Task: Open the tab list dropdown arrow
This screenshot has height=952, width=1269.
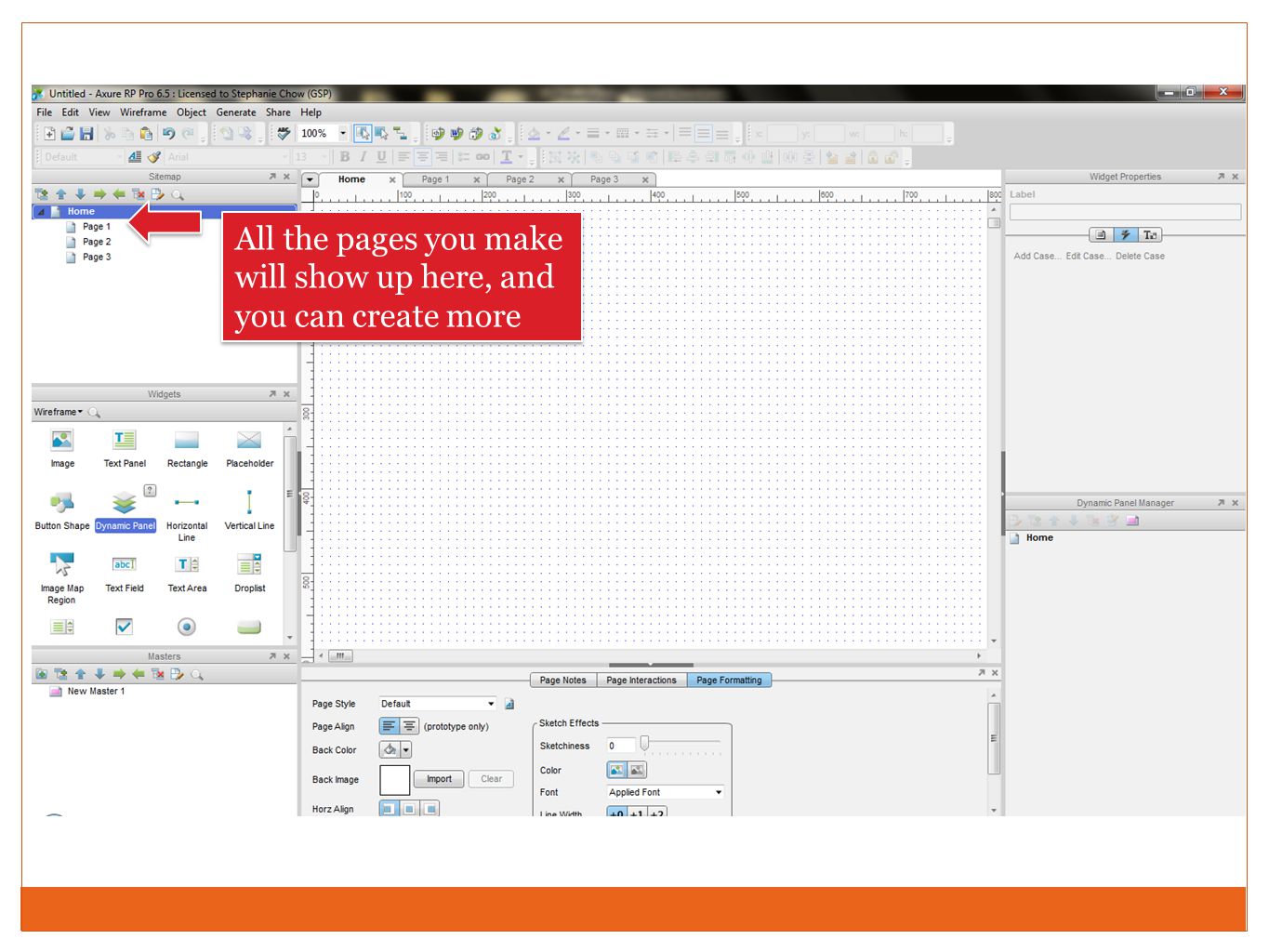Action: click(x=310, y=180)
